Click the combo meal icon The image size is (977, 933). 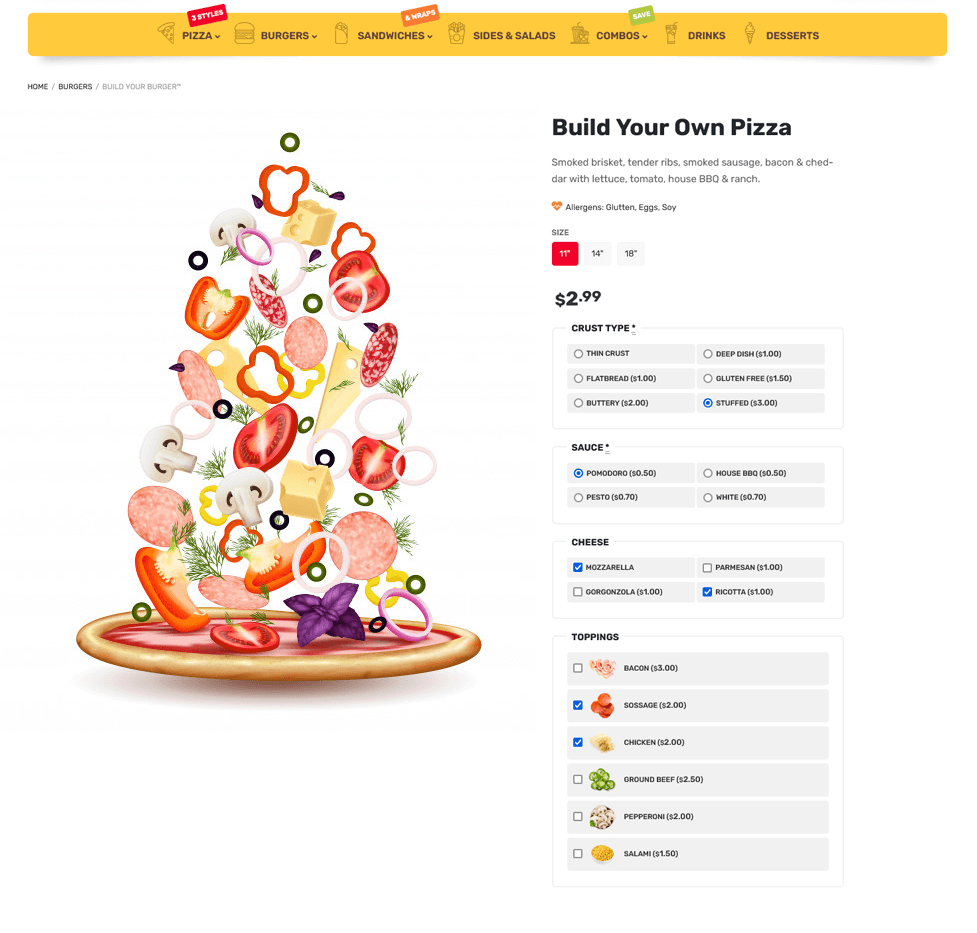pos(580,33)
